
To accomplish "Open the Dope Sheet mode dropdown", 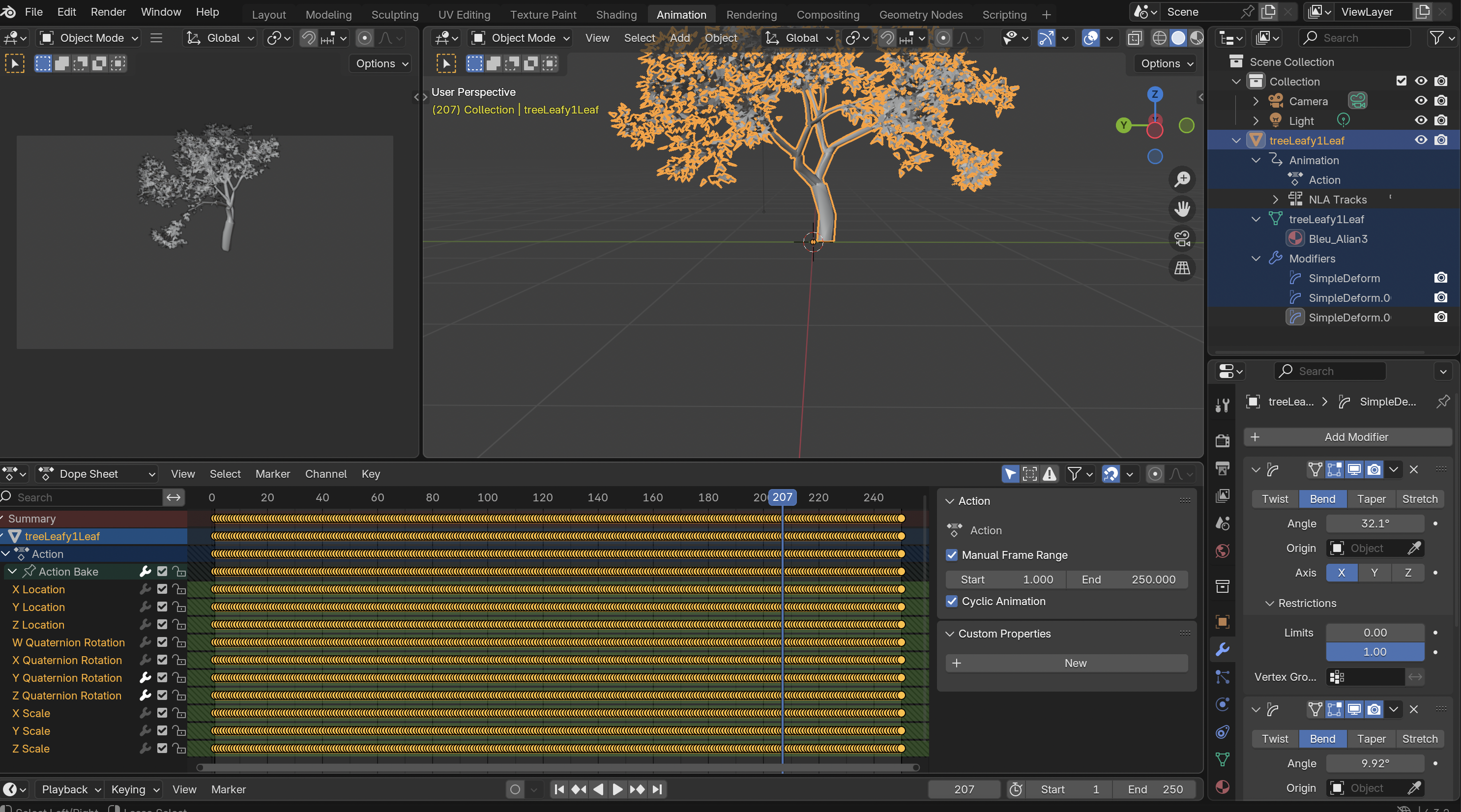I will 96,474.
